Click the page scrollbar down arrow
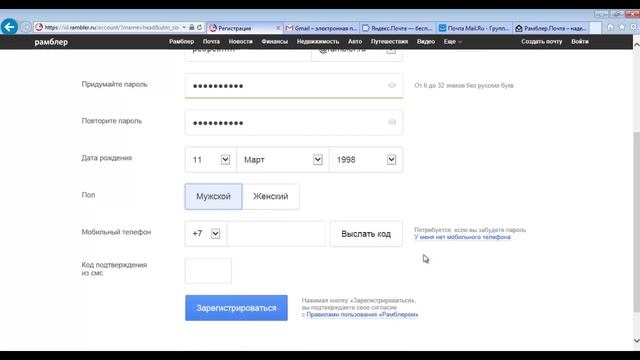The width and height of the screenshot is (640, 360). coord(636,341)
